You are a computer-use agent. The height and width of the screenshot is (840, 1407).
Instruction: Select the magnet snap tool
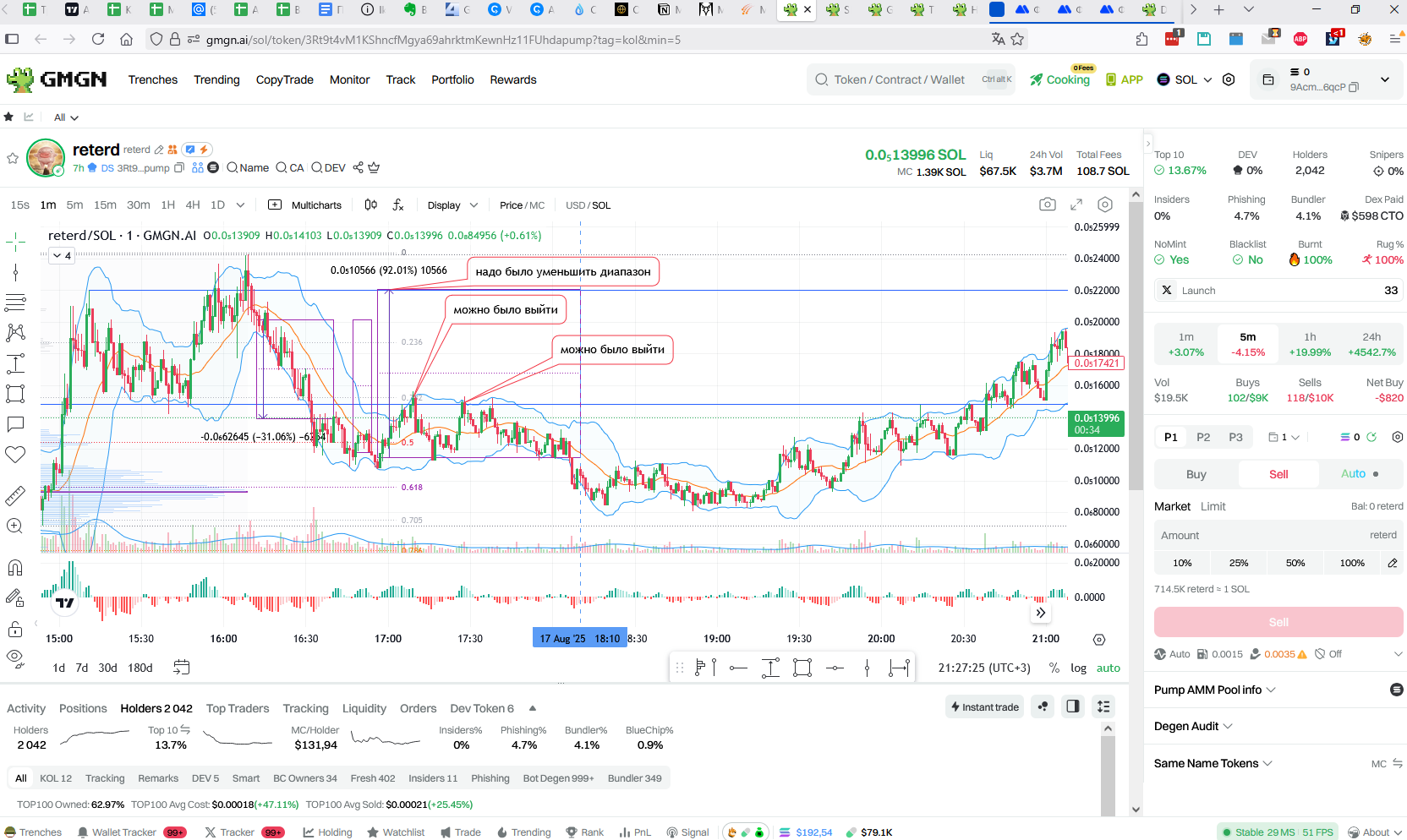point(15,567)
